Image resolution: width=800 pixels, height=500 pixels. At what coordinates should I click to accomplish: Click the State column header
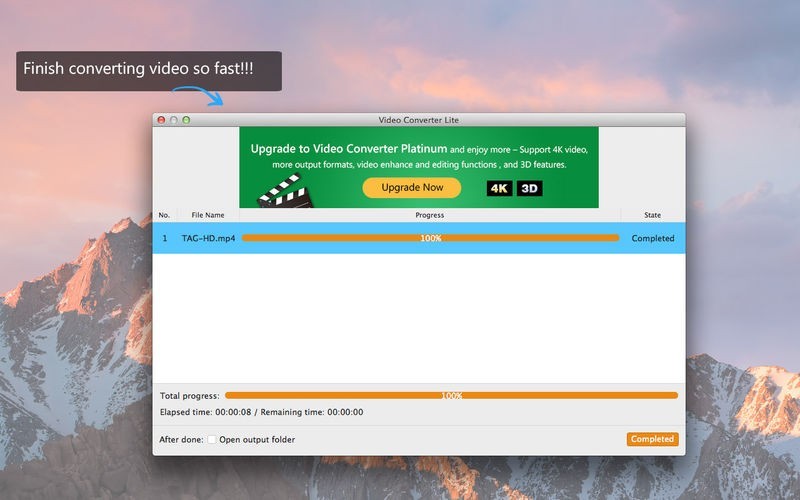point(652,215)
